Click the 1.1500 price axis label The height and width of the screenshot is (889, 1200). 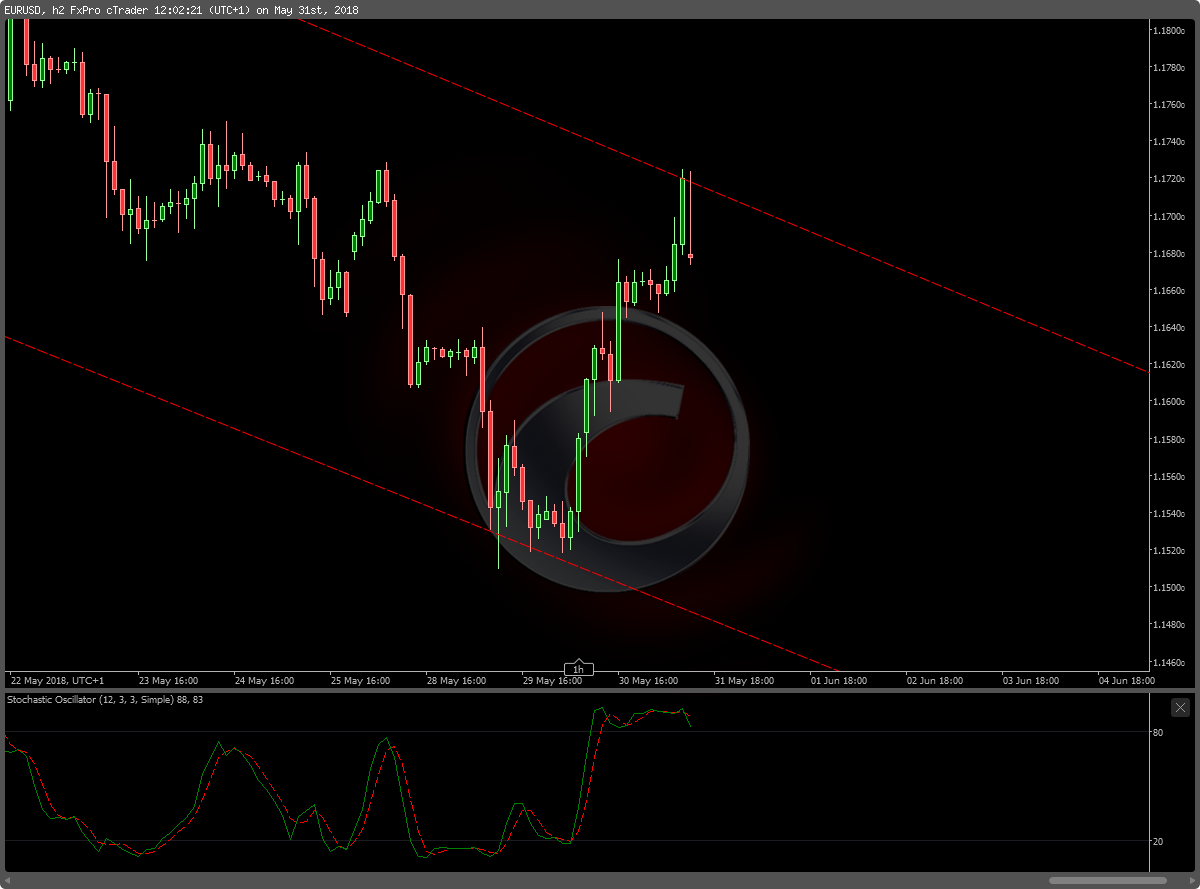point(1168,588)
